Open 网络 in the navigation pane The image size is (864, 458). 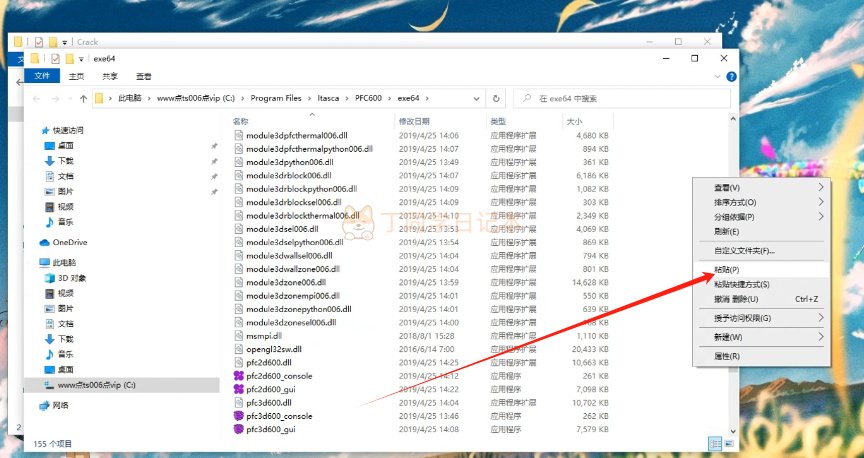coord(60,405)
